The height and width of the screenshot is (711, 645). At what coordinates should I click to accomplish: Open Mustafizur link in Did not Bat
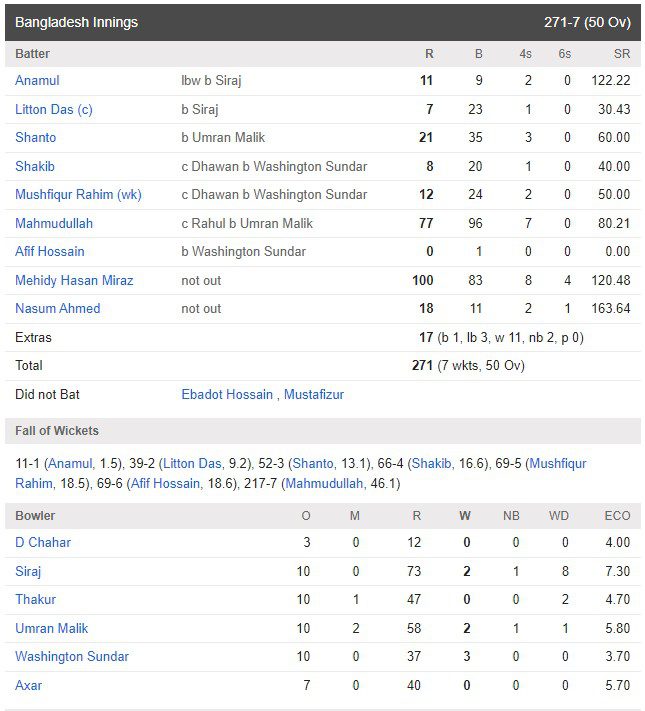[x=314, y=394]
